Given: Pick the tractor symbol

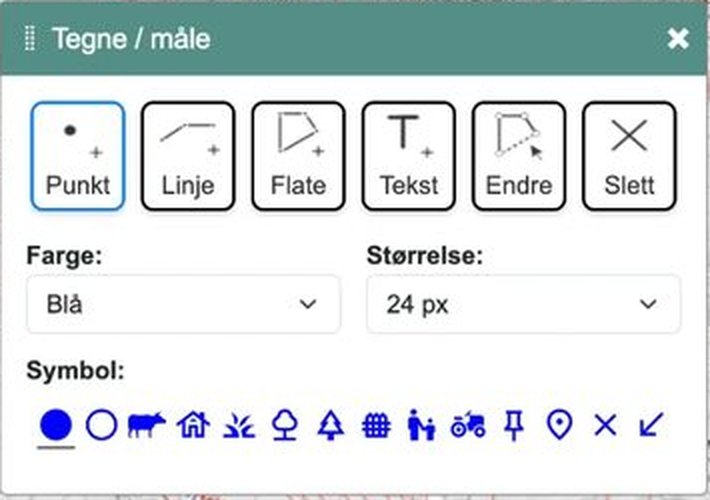Looking at the screenshot, I should point(468,425).
